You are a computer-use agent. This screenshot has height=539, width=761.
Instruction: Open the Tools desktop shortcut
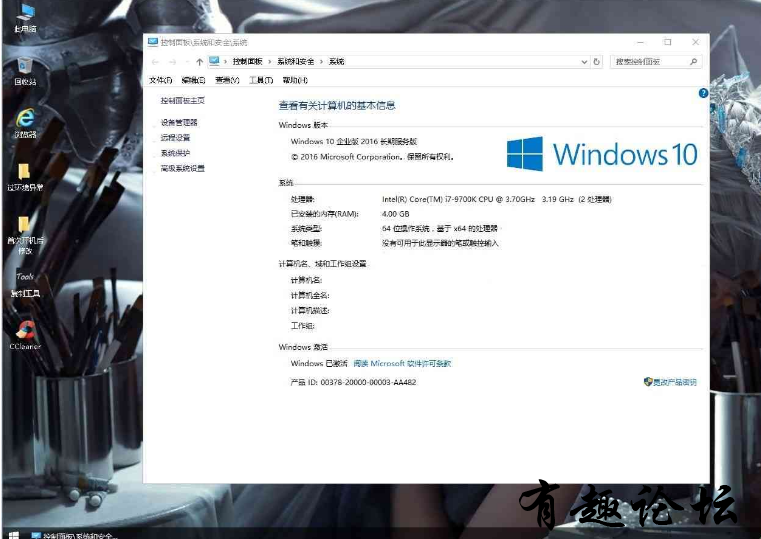coord(25,284)
